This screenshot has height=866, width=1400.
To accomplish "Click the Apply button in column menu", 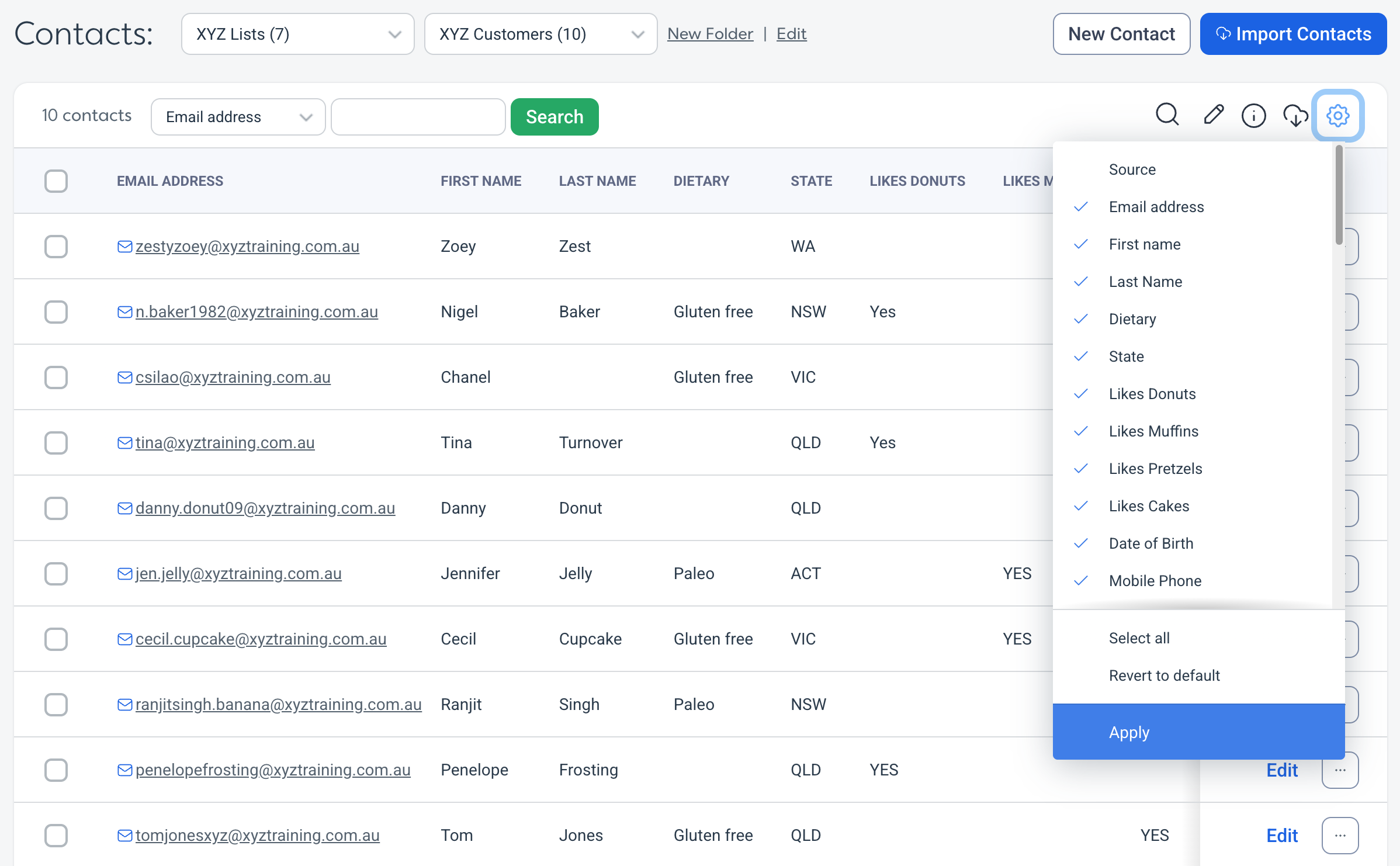I will [1198, 732].
